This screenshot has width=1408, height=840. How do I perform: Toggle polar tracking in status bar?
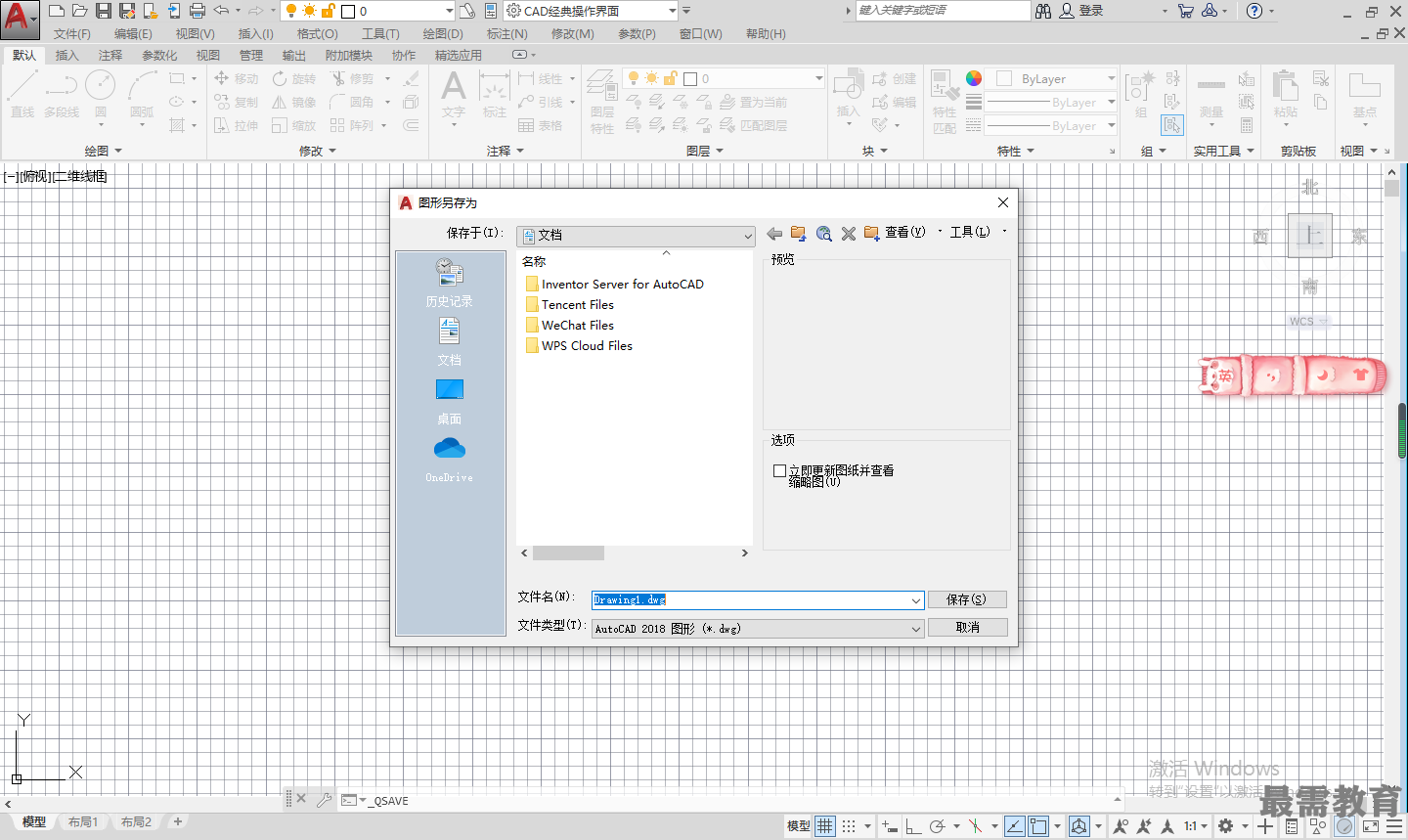938,826
